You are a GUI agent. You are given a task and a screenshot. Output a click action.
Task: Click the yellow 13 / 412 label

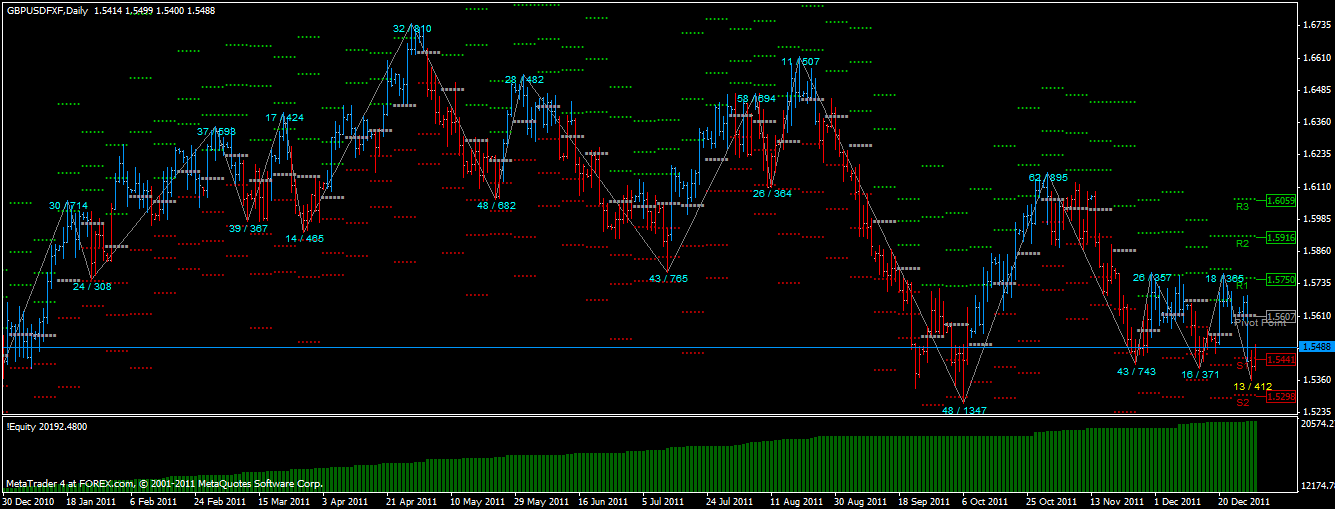(x=1252, y=386)
